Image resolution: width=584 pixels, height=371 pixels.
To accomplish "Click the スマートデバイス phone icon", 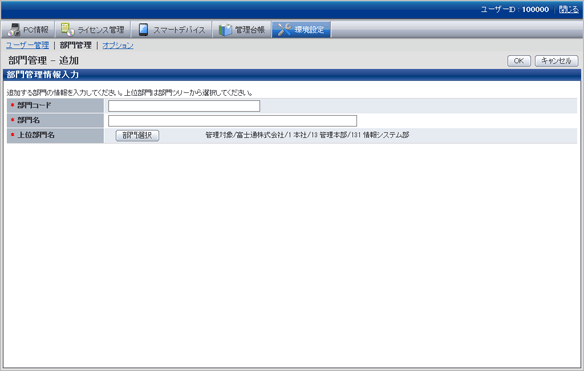I will point(143,29).
